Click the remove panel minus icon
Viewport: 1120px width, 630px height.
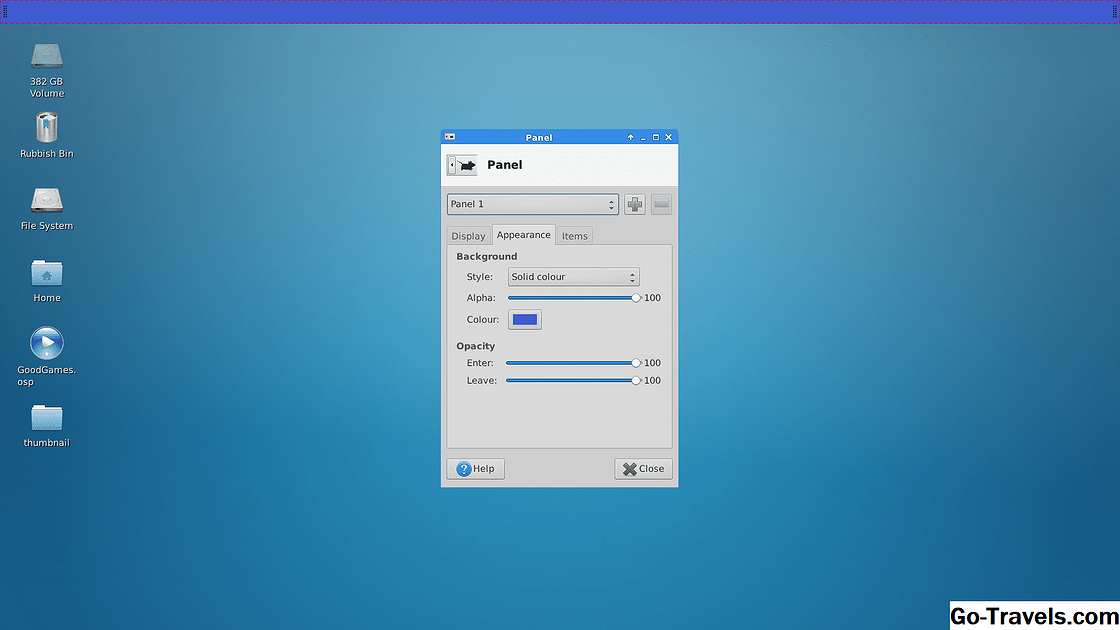pos(661,204)
